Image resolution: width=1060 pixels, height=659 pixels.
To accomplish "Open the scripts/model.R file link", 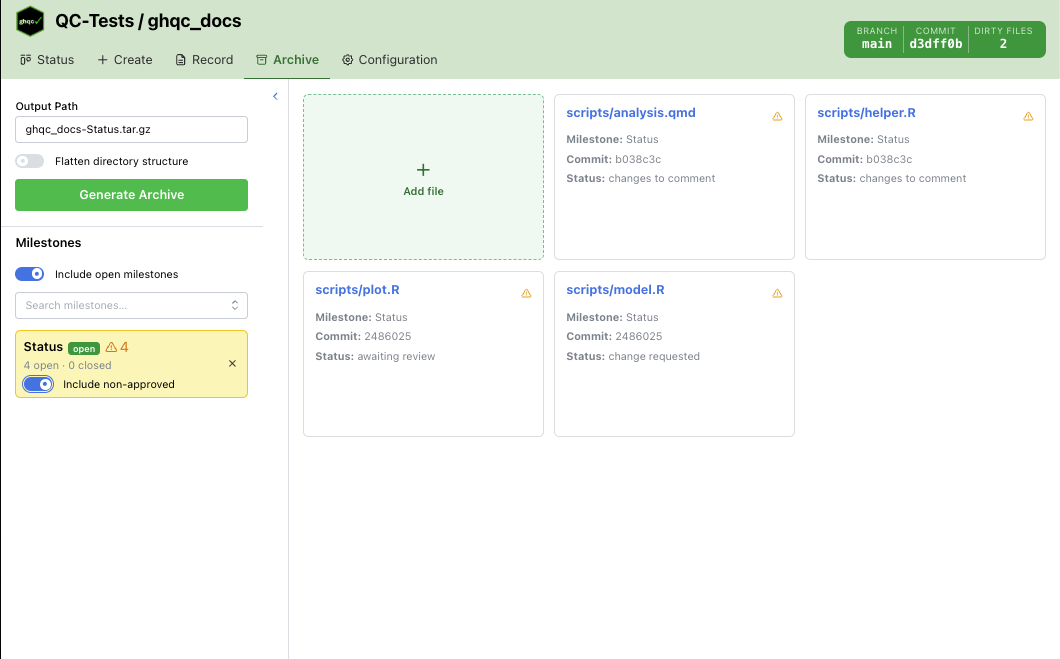I will pos(615,290).
